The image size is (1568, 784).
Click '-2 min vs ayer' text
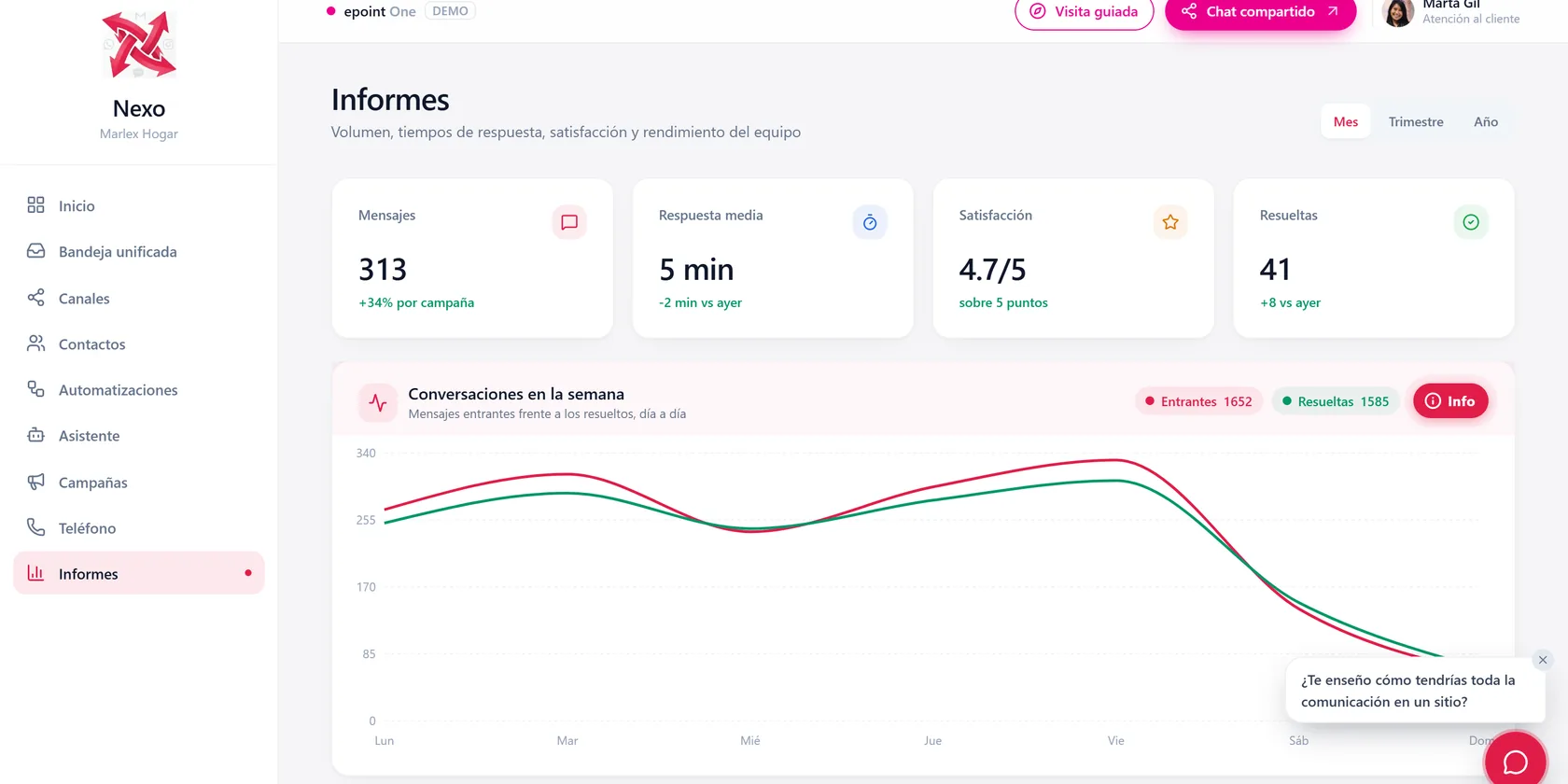tap(700, 302)
